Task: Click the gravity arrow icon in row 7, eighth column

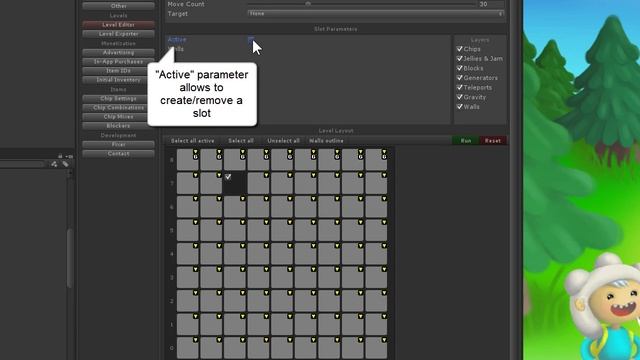Action: tap(360, 175)
